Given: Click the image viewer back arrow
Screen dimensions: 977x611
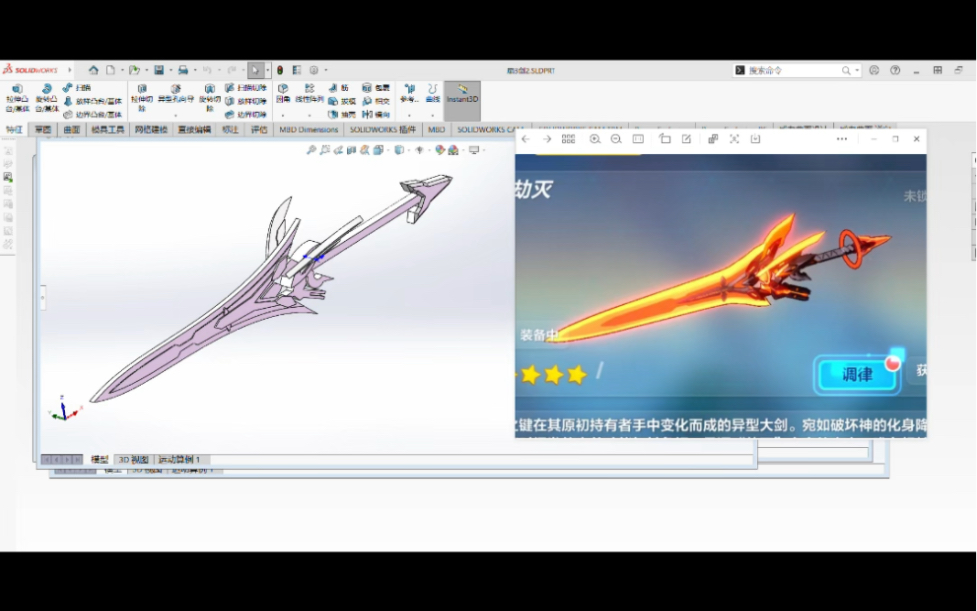Looking at the screenshot, I should pos(525,139).
